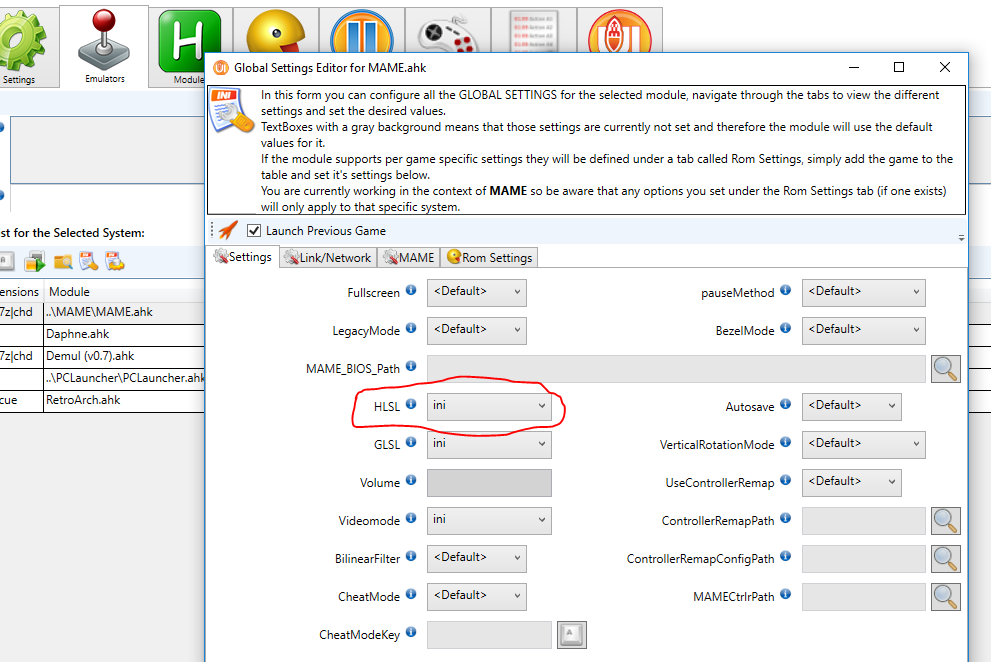Open the Modules tab with green H icon
The image size is (991, 662).
click(188, 48)
